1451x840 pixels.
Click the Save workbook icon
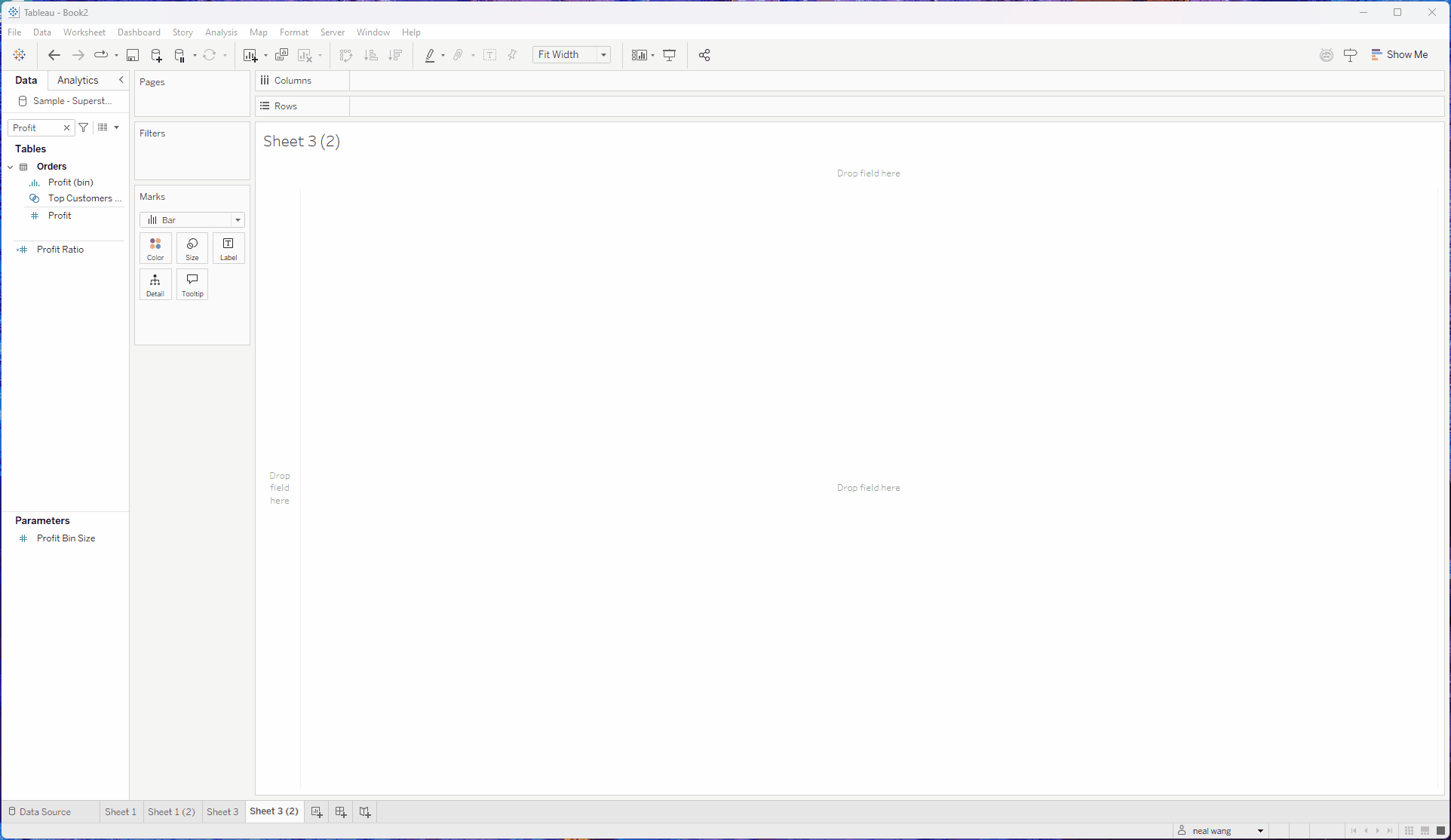[x=133, y=55]
